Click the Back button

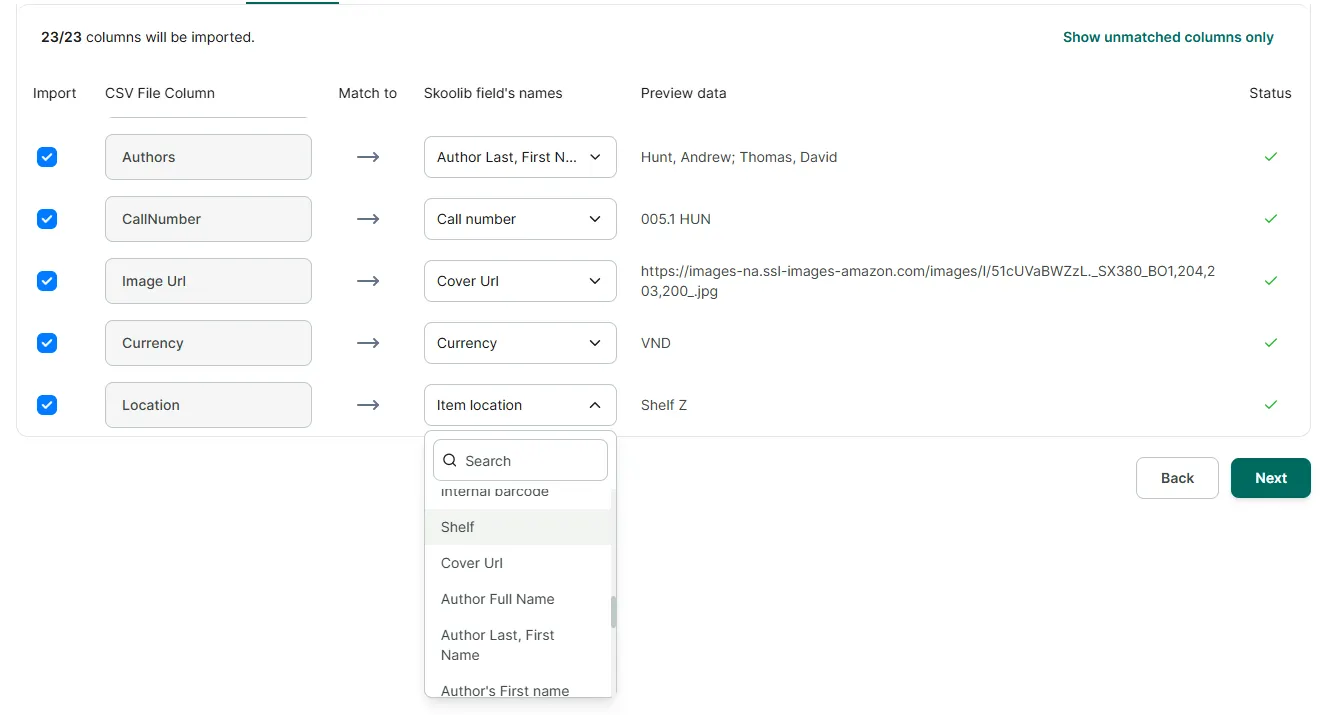click(1177, 478)
